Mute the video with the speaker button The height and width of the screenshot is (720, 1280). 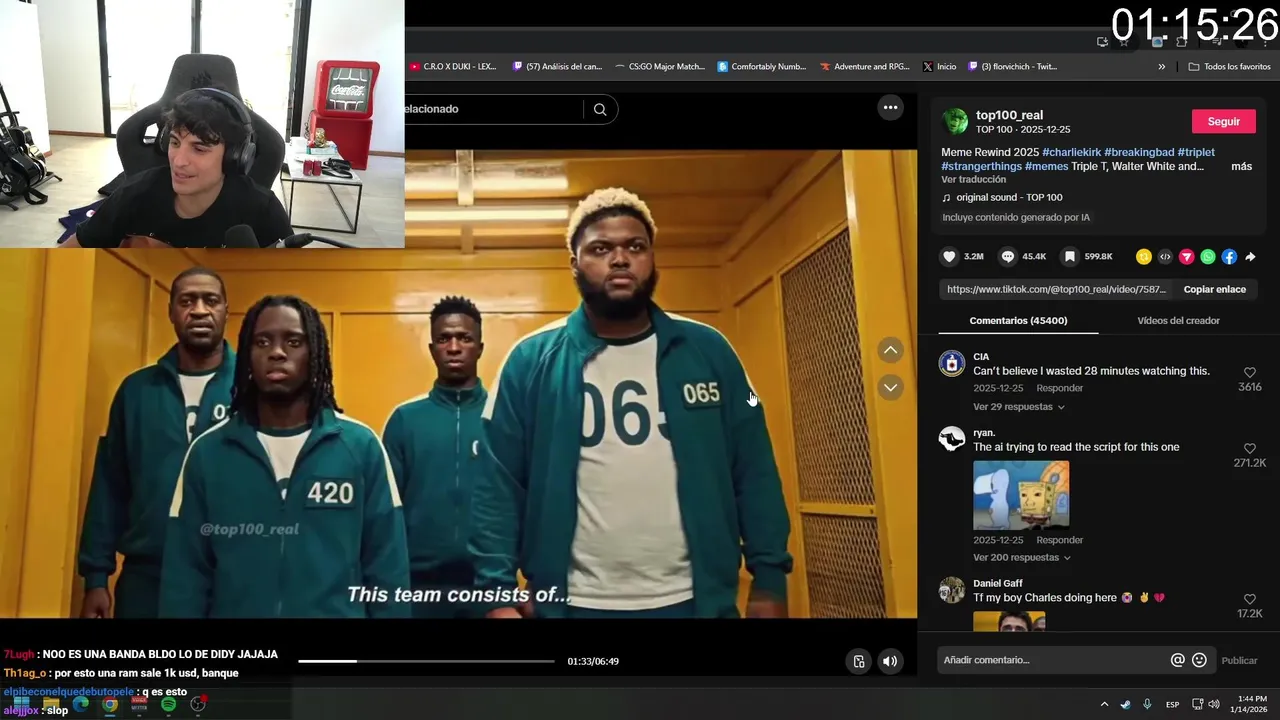point(890,661)
